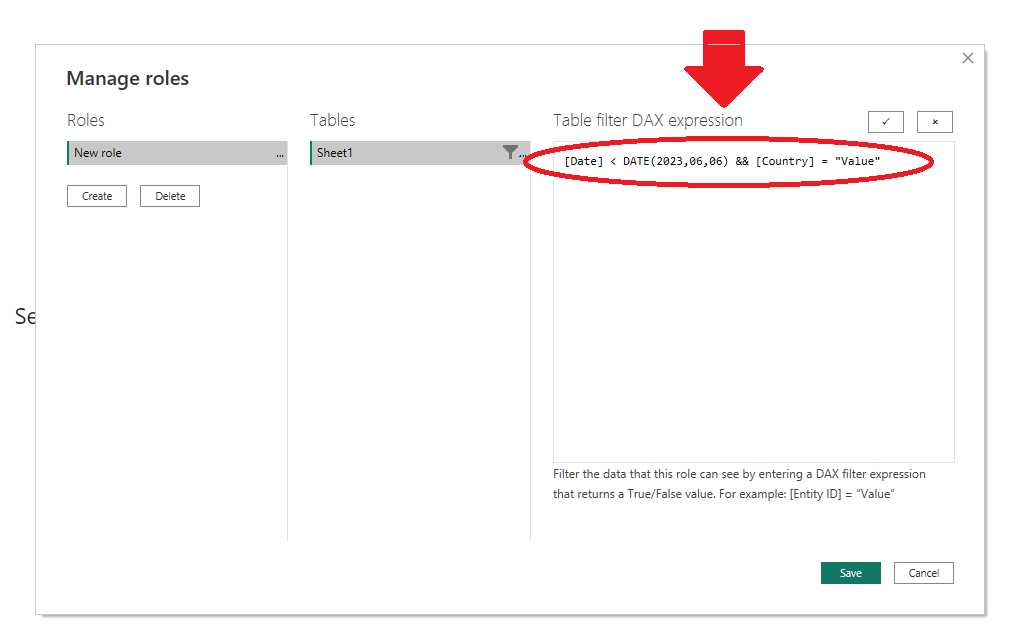1017x634 pixels.
Task: Delete the selected role
Action: tap(169, 196)
